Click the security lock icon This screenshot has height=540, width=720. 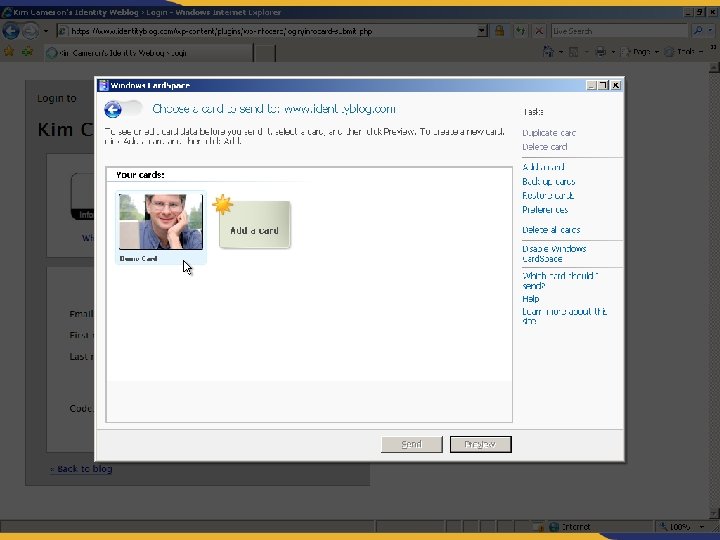[500, 31]
